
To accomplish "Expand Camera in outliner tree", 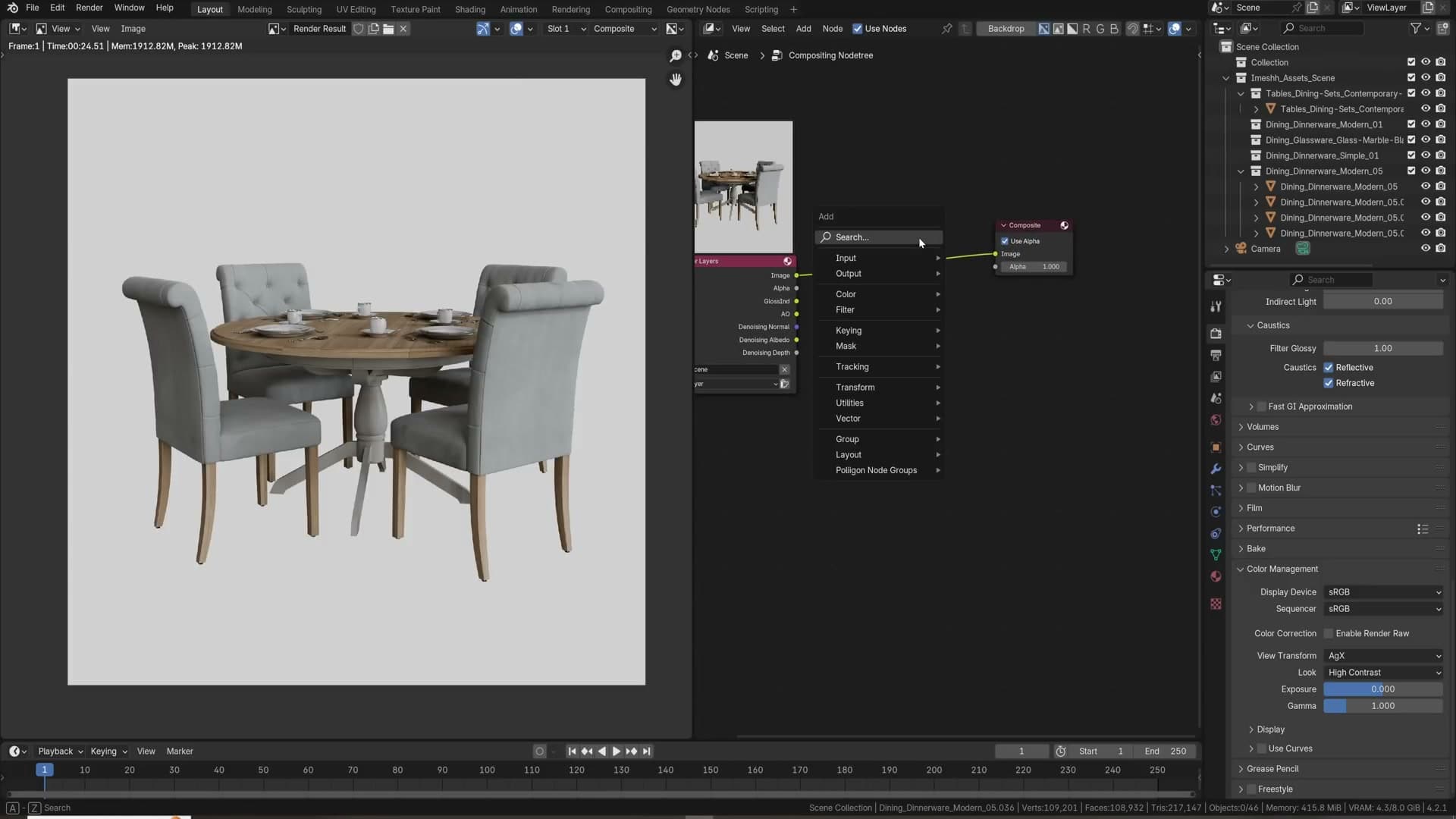I will [x=1226, y=249].
